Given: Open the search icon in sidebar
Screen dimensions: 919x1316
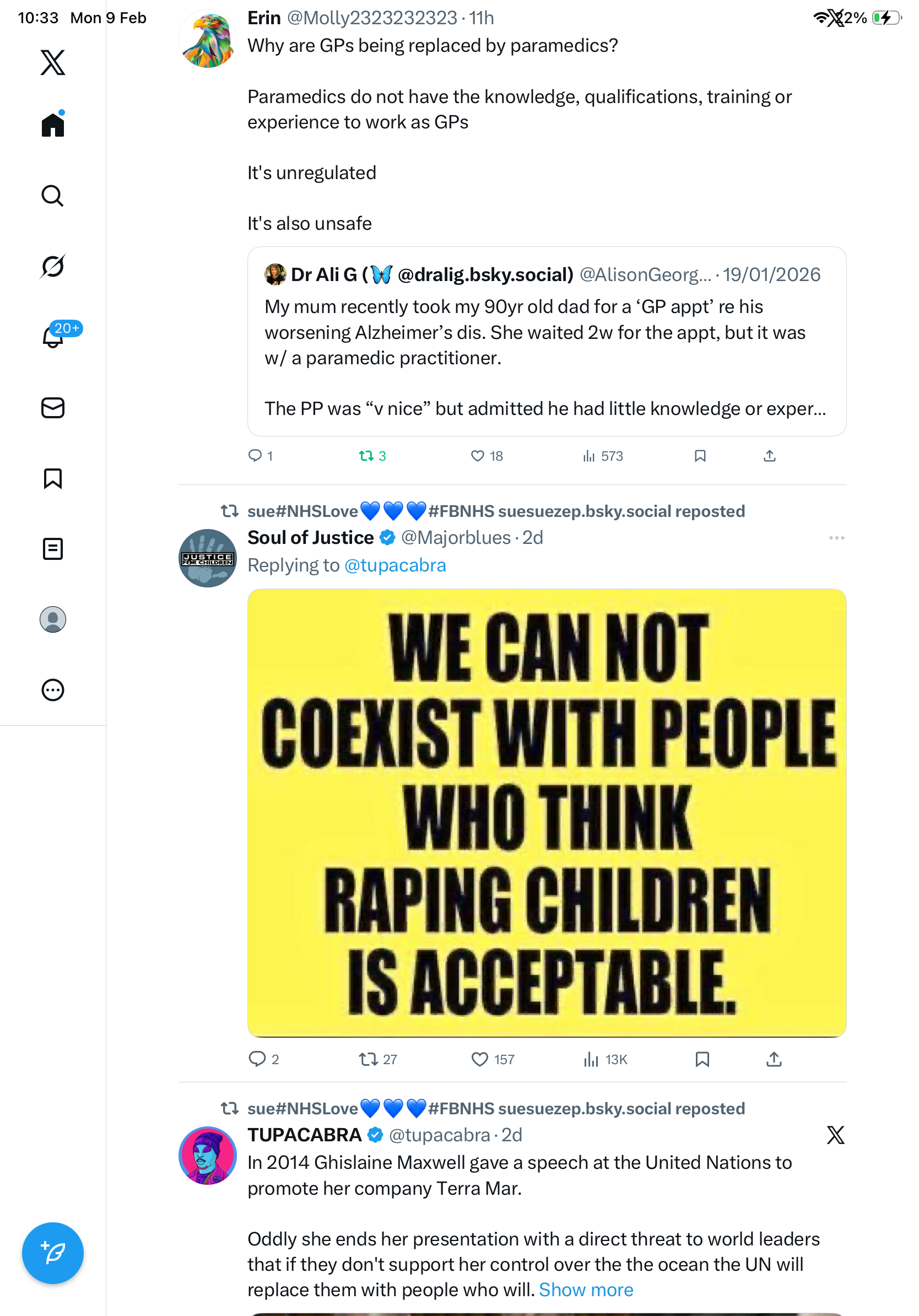Looking at the screenshot, I should click(x=53, y=196).
